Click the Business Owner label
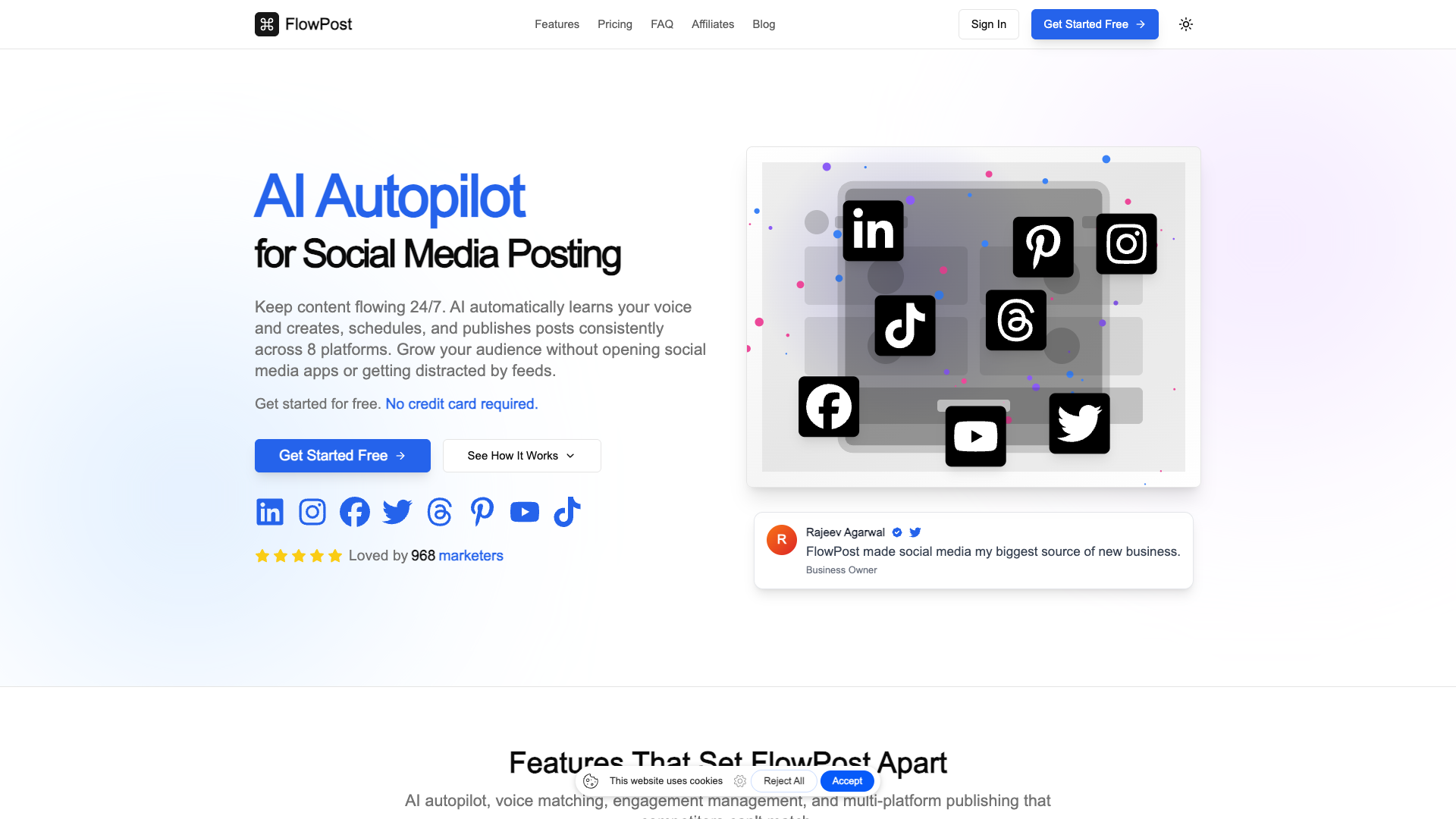The width and height of the screenshot is (1456, 819). tap(842, 570)
